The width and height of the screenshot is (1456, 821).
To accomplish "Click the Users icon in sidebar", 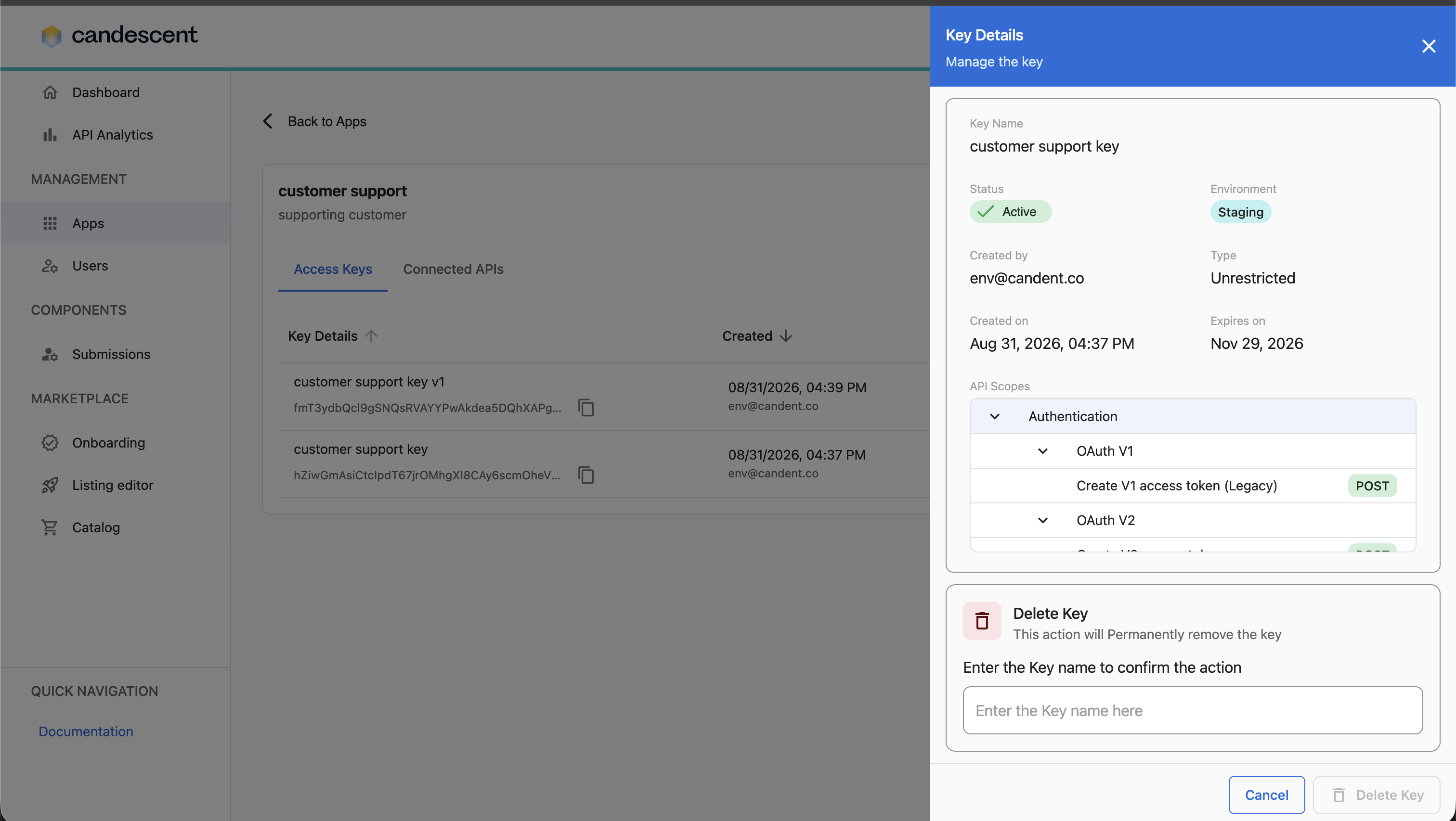I will (50, 266).
